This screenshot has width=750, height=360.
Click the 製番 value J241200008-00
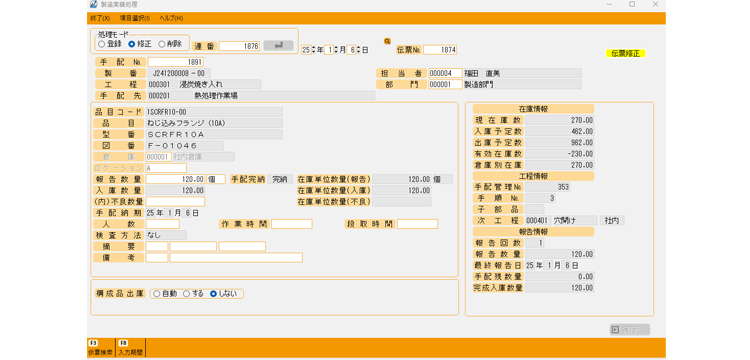(178, 73)
